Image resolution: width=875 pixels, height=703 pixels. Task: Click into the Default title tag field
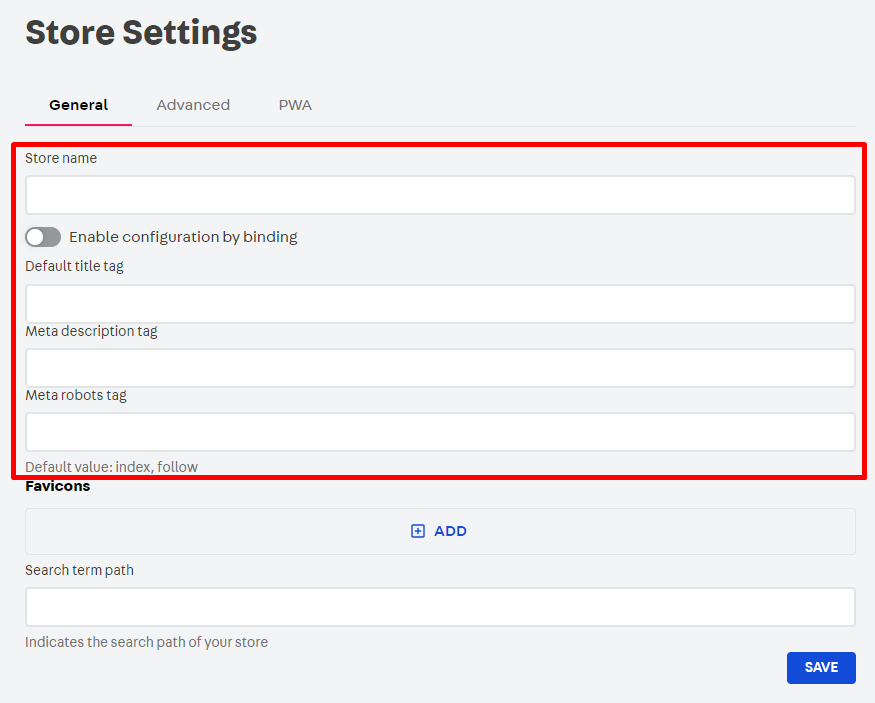(x=440, y=304)
